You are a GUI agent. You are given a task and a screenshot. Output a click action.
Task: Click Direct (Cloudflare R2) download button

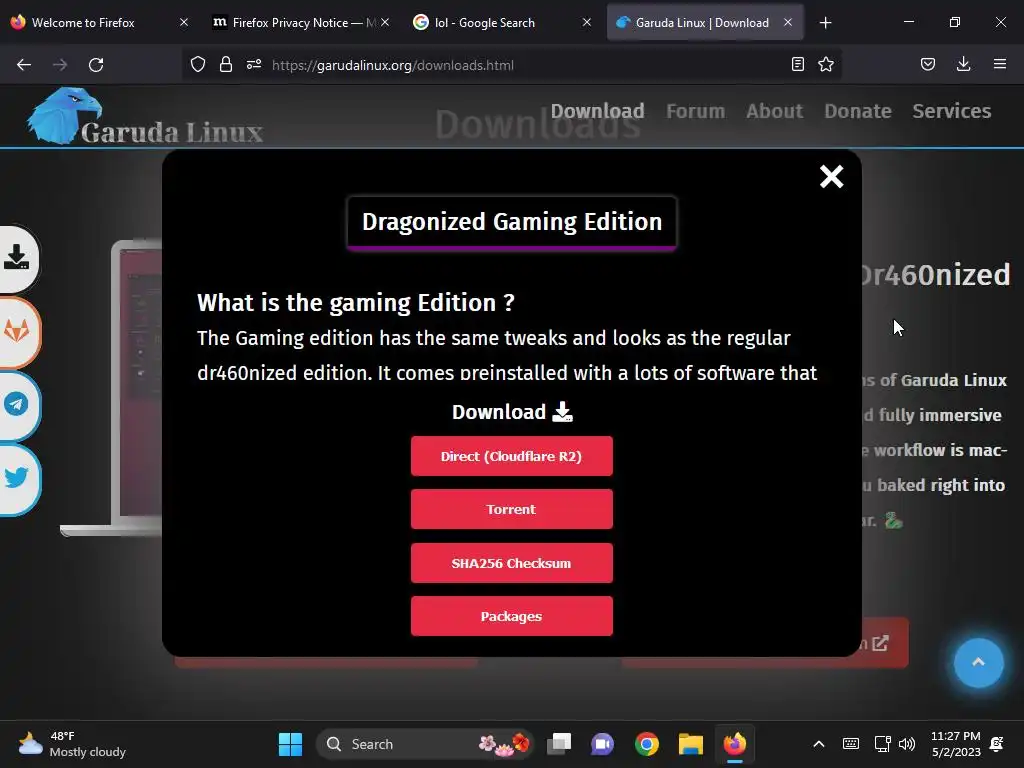tap(511, 456)
